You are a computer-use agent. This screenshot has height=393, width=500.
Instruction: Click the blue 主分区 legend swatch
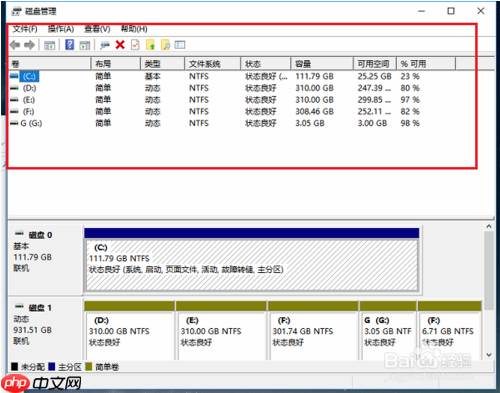pyautogui.click(x=52, y=367)
